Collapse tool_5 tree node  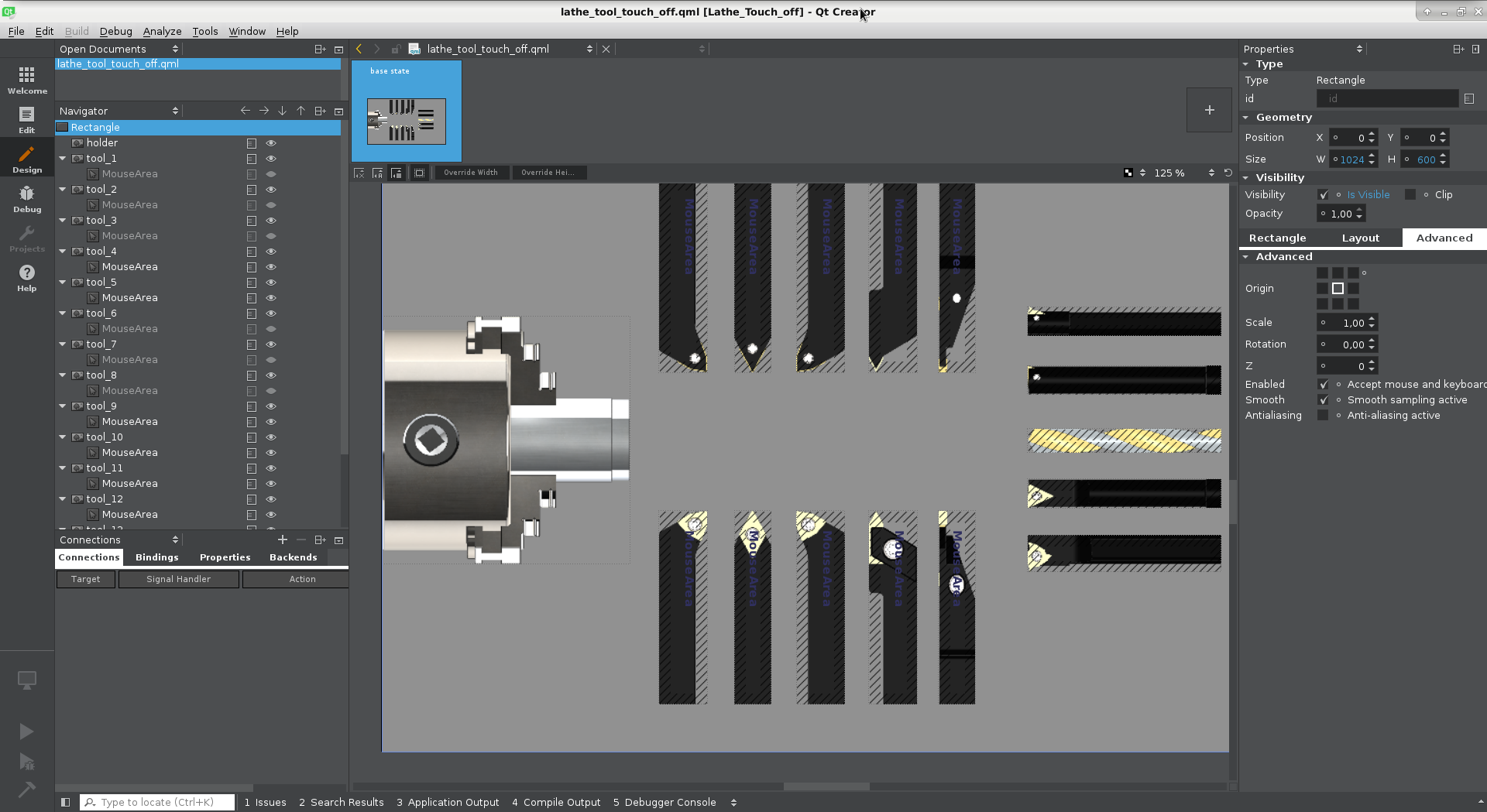[x=63, y=283]
